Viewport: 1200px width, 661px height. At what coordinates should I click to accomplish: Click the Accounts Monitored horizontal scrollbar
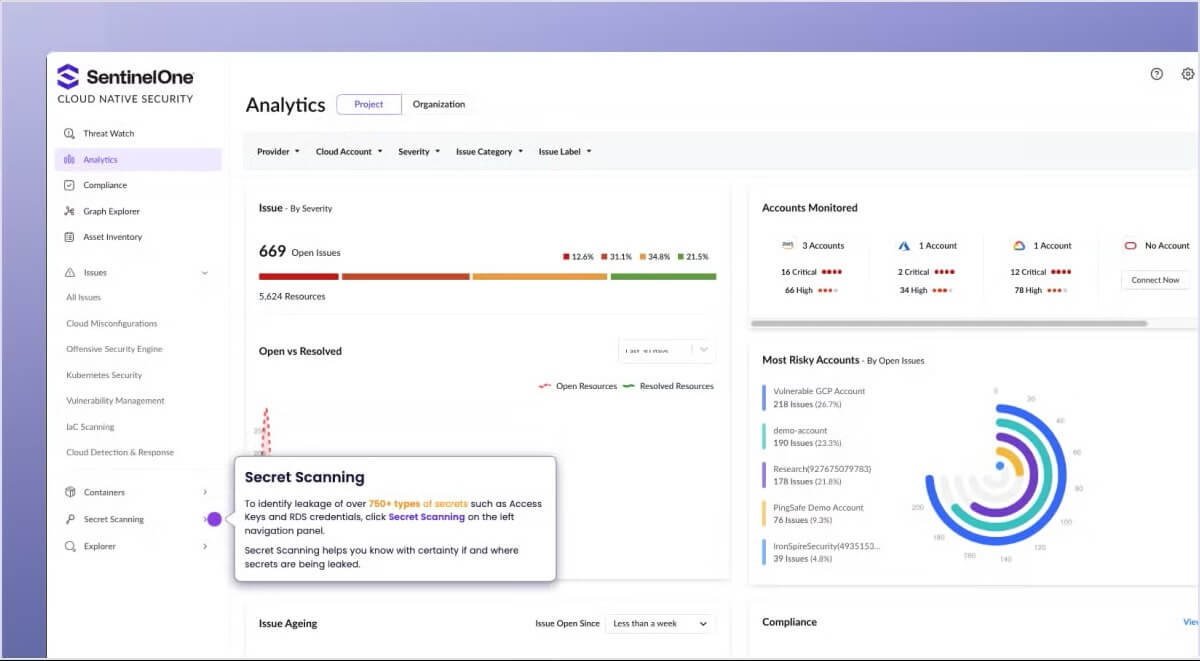pyautogui.click(x=948, y=323)
